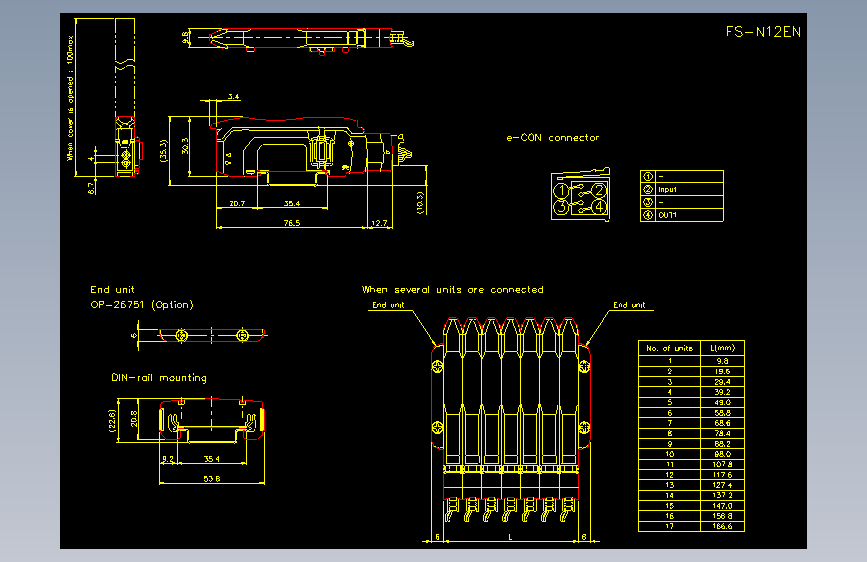Click right 'End unit' callout of connected units
This screenshot has height=562, width=867.
[x=629, y=305]
